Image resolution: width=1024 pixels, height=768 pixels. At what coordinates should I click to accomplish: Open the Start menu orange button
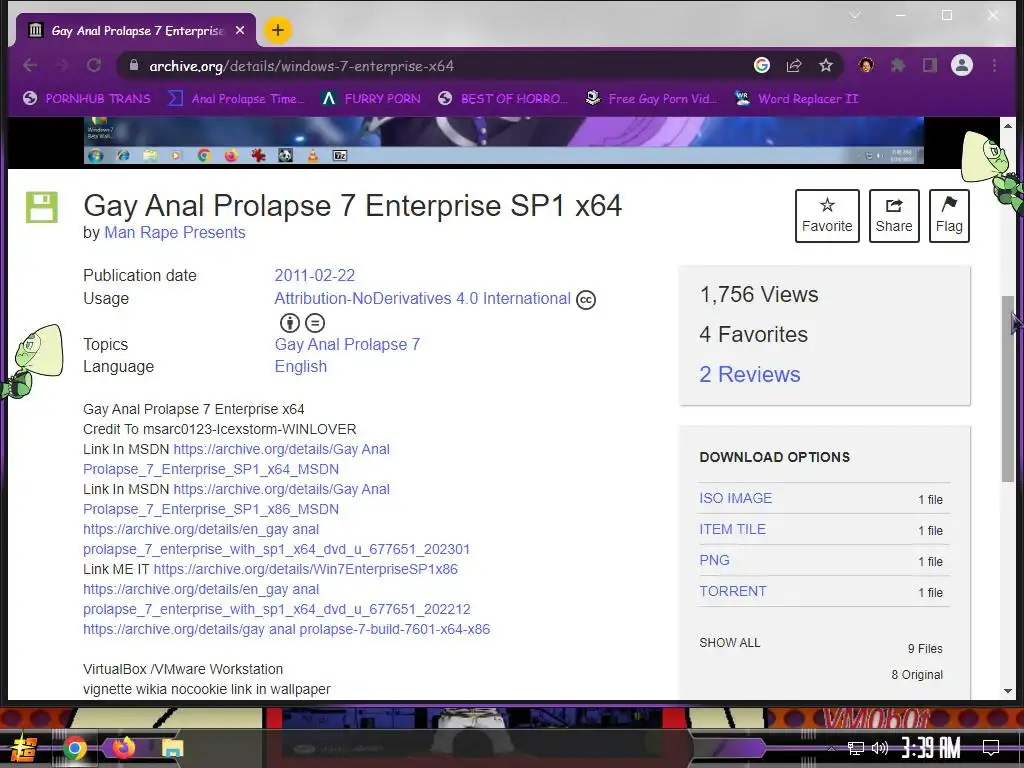[x=23, y=748]
